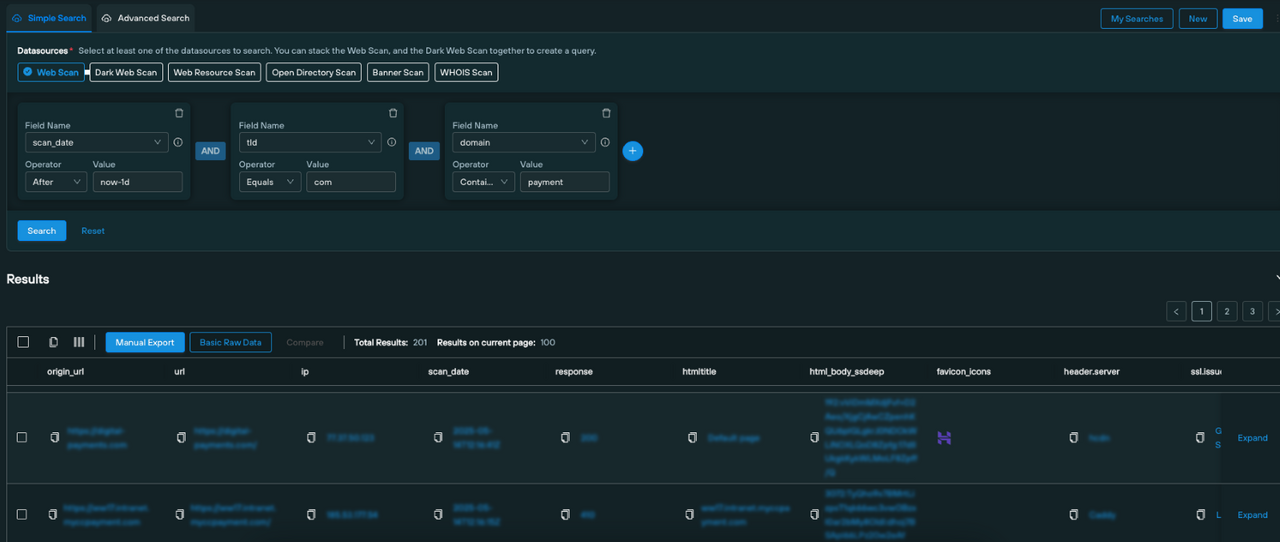Expand the second result row

(x=1252, y=515)
